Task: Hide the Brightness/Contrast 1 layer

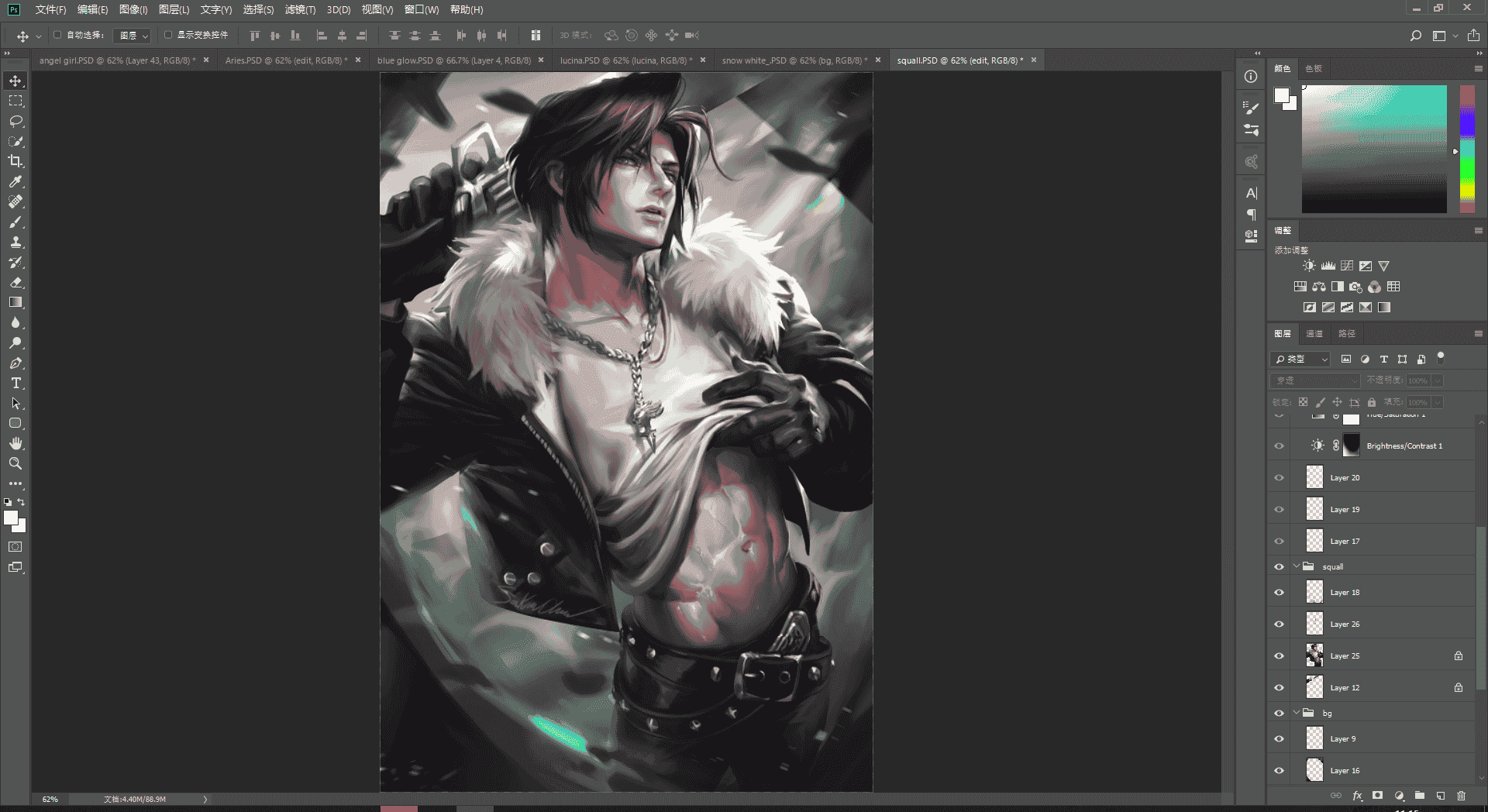Action: [x=1279, y=446]
